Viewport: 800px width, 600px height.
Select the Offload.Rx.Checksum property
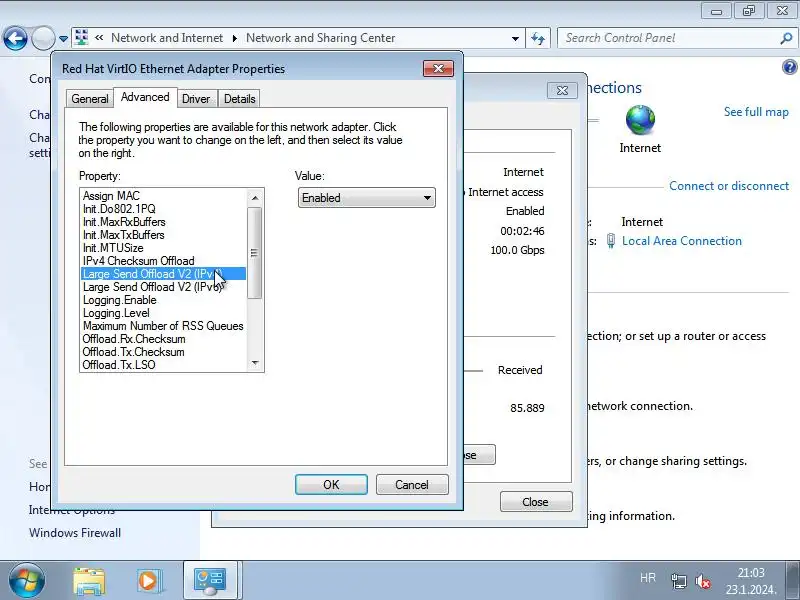coord(163,339)
